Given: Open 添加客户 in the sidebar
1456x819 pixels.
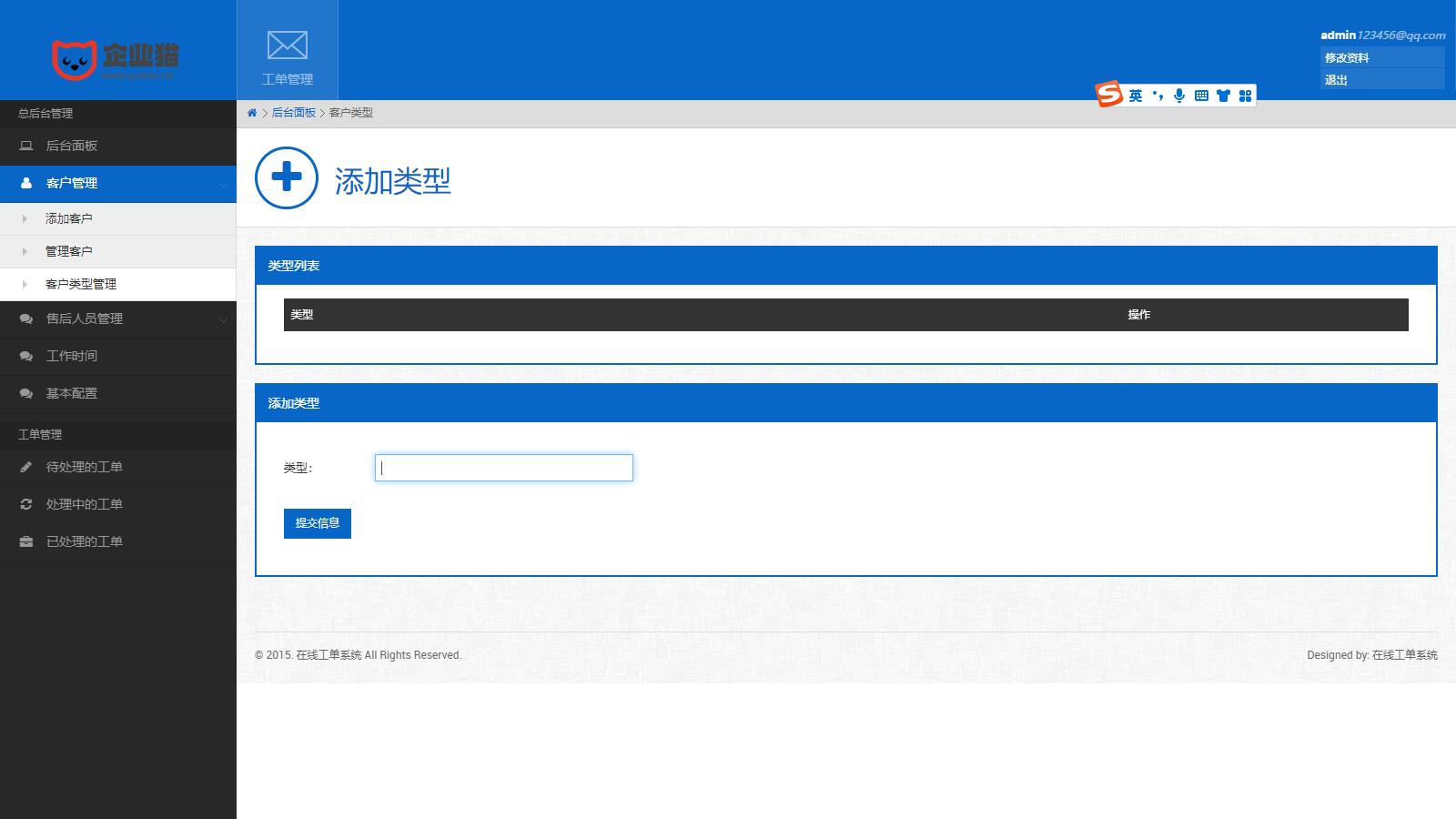Looking at the screenshot, I should point(69,218).
